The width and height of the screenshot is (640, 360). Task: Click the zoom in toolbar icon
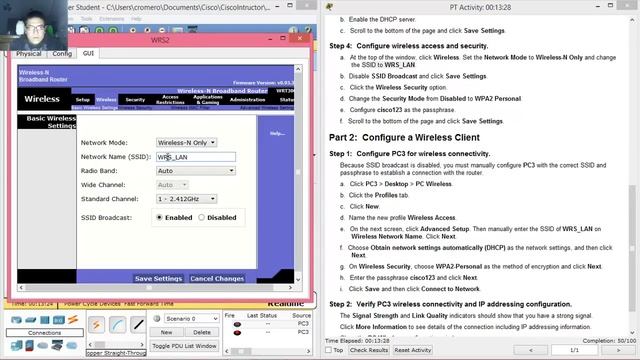pyautogui.click(x=133, y=30)
